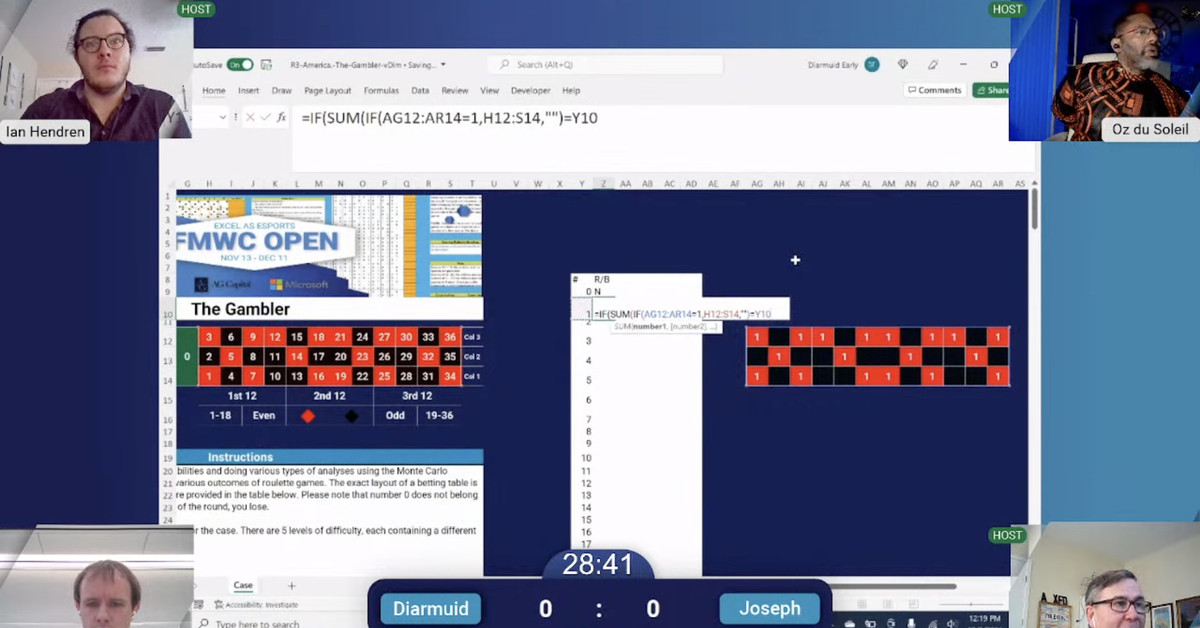Click the 'Odd' bet cell
The width and height of the screenshot is (1200, 628).
tap(395, 415)
